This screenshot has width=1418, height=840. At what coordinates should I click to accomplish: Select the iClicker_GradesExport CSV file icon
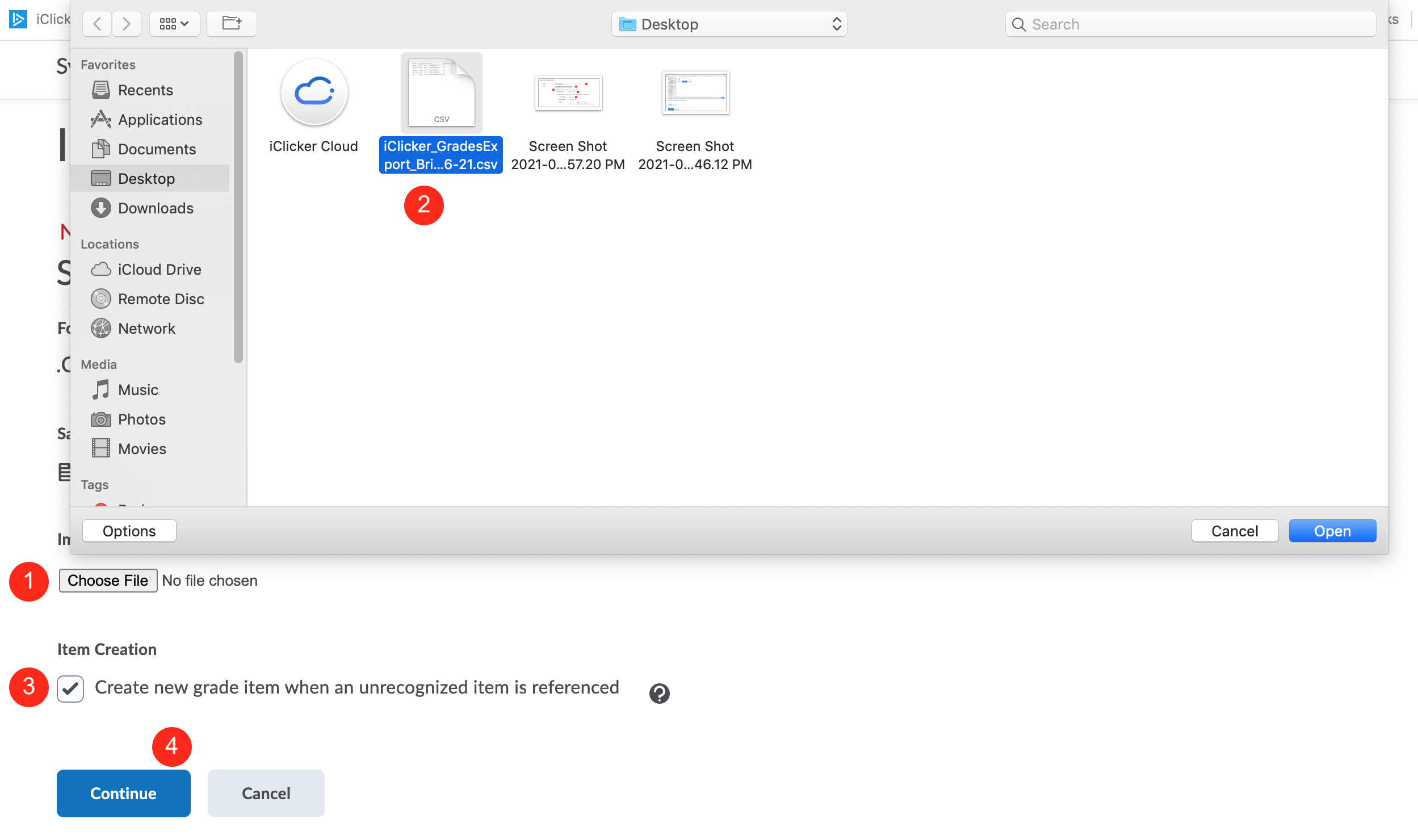[441, 93]
